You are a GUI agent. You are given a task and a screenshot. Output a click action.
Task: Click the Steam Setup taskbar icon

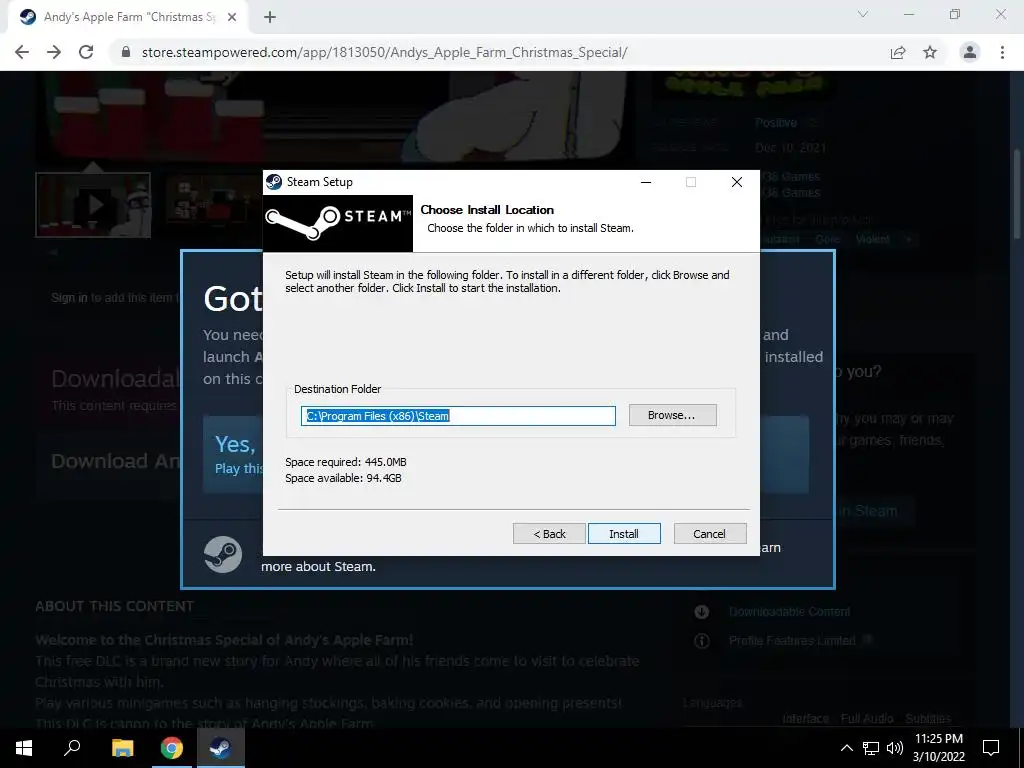[x=220, y=748]
